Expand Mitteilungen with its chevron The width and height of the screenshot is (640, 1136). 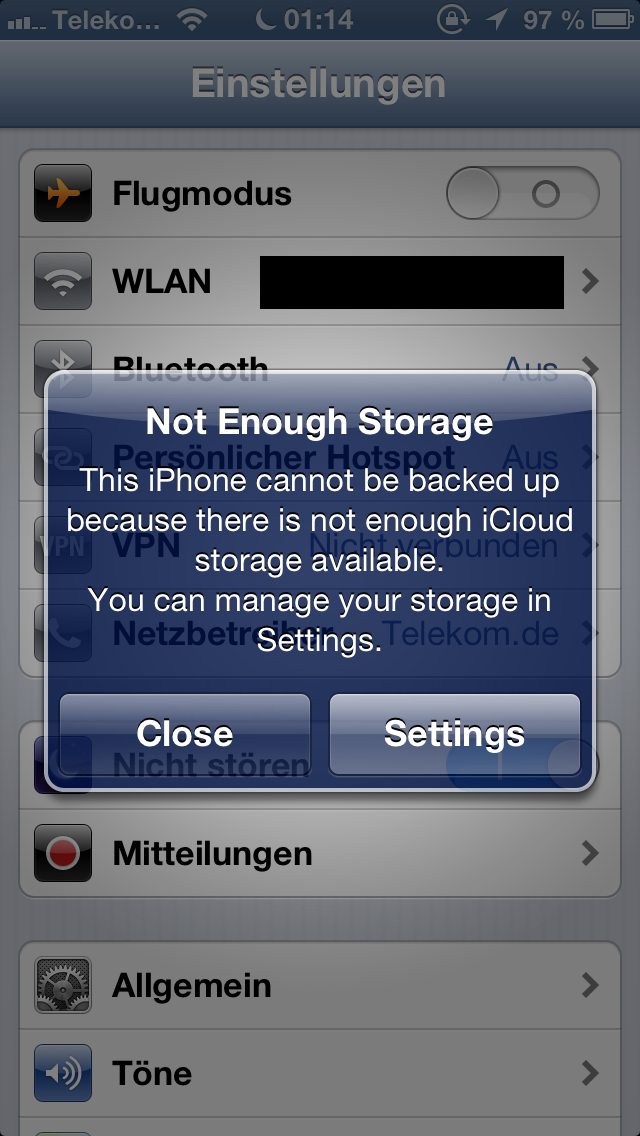pyautogui.click(x=591, y=853)
